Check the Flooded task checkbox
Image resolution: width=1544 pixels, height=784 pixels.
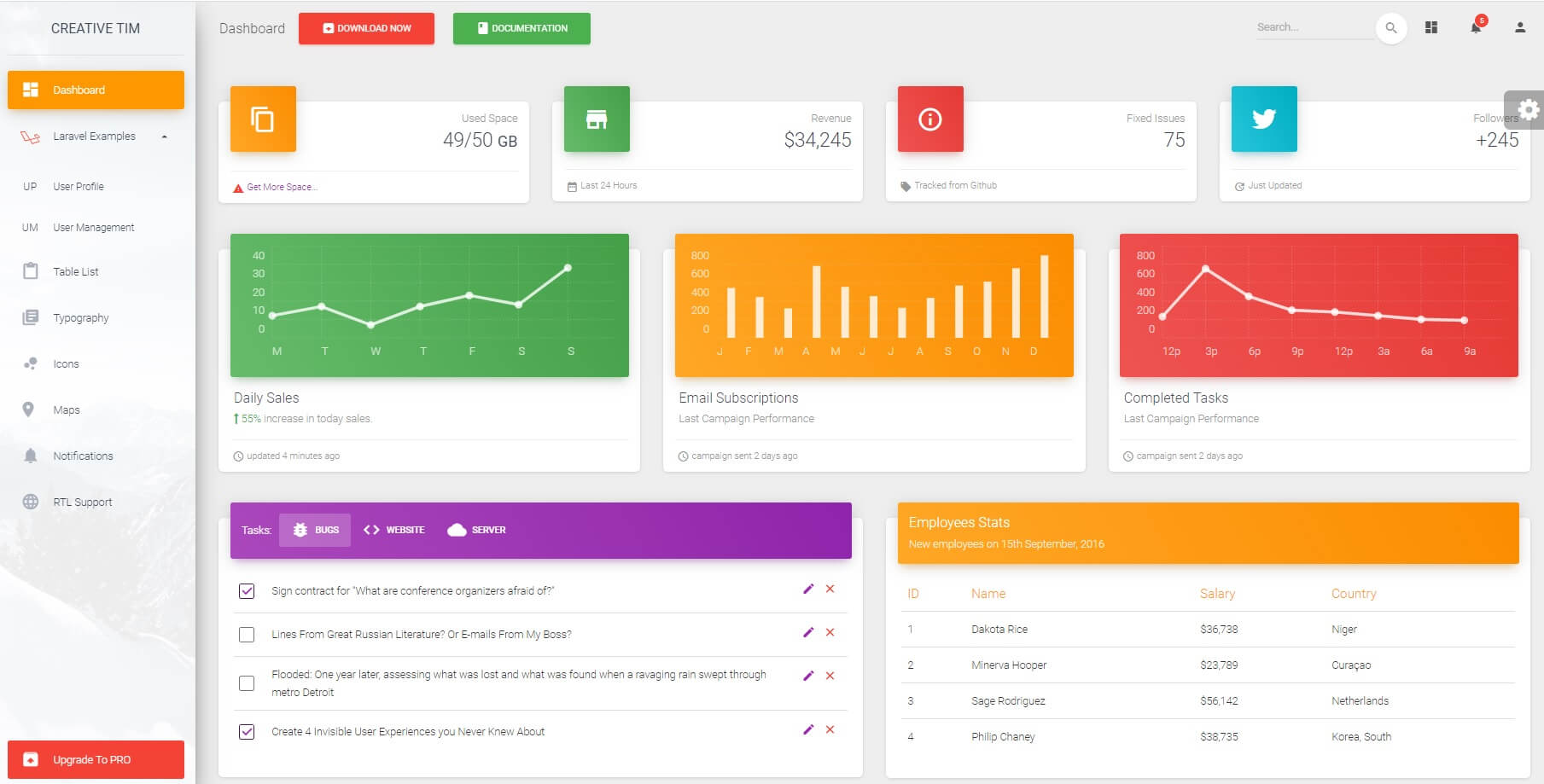248,682
